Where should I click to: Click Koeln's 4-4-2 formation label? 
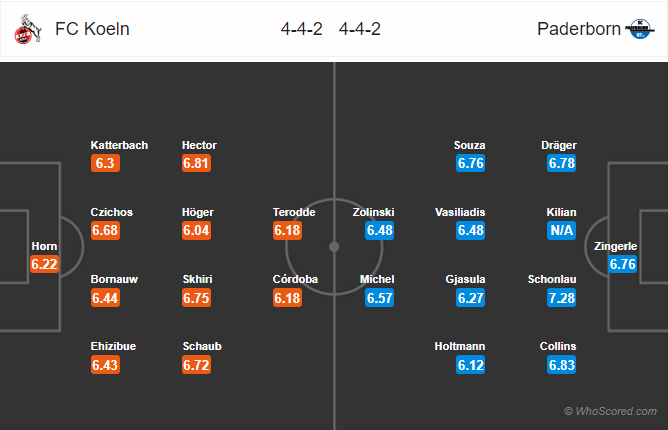click(x=301, y=29)
